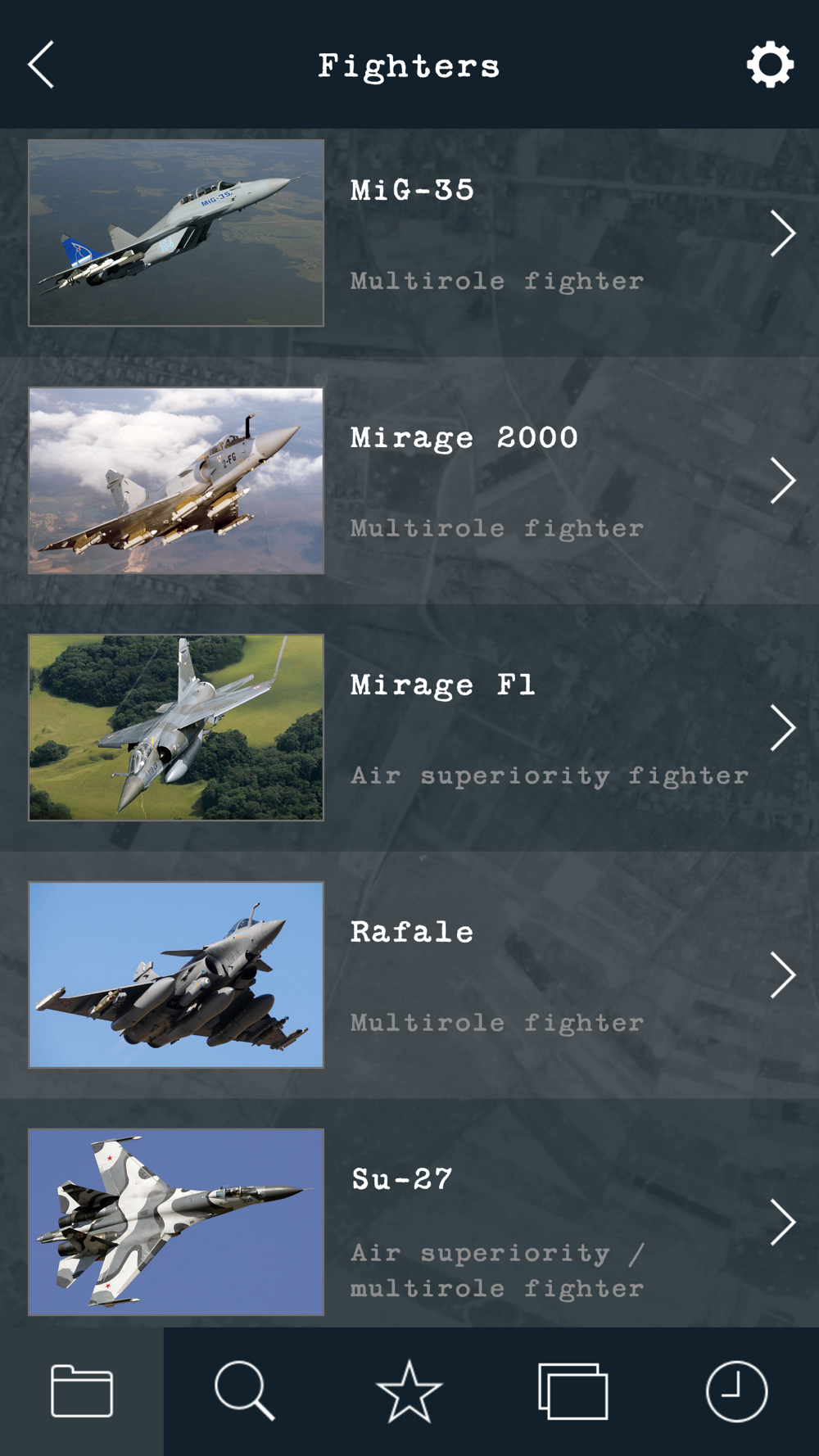Open favorites via the star icon
The width and height of the screenshot is (819, 1456).
(x=409, y=1390)
